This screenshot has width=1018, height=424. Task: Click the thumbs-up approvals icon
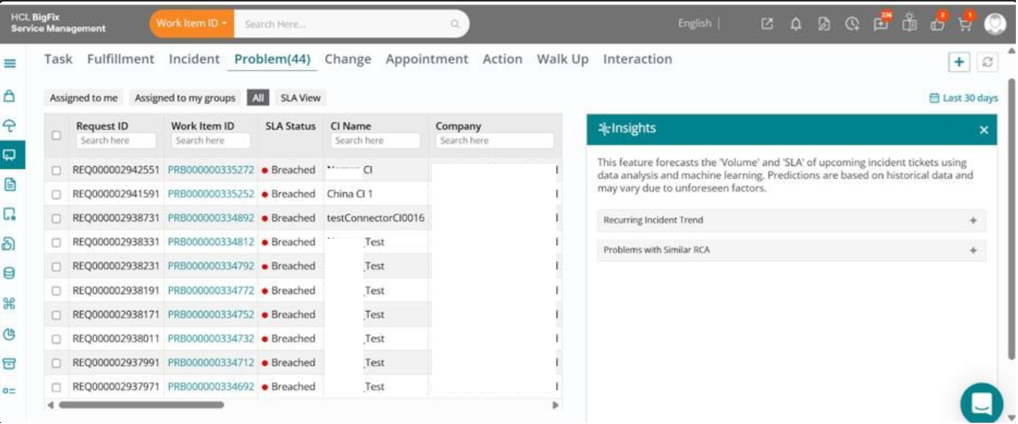point(937,24)
